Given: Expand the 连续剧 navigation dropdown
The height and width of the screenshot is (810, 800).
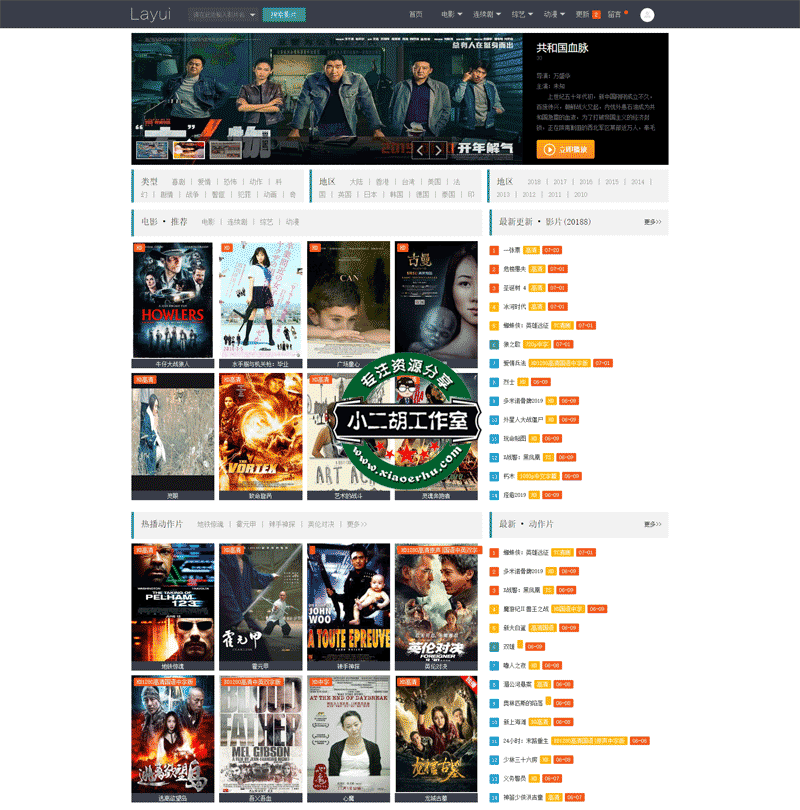Looking at the screenshot, I should click(488, 15).
